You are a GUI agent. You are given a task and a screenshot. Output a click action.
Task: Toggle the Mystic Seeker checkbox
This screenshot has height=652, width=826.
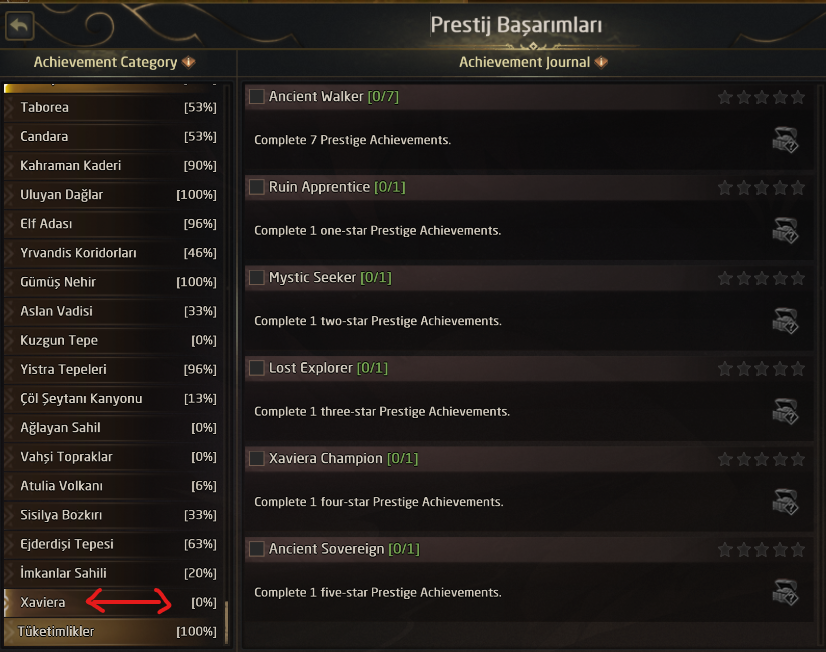[x=257, y=277]
